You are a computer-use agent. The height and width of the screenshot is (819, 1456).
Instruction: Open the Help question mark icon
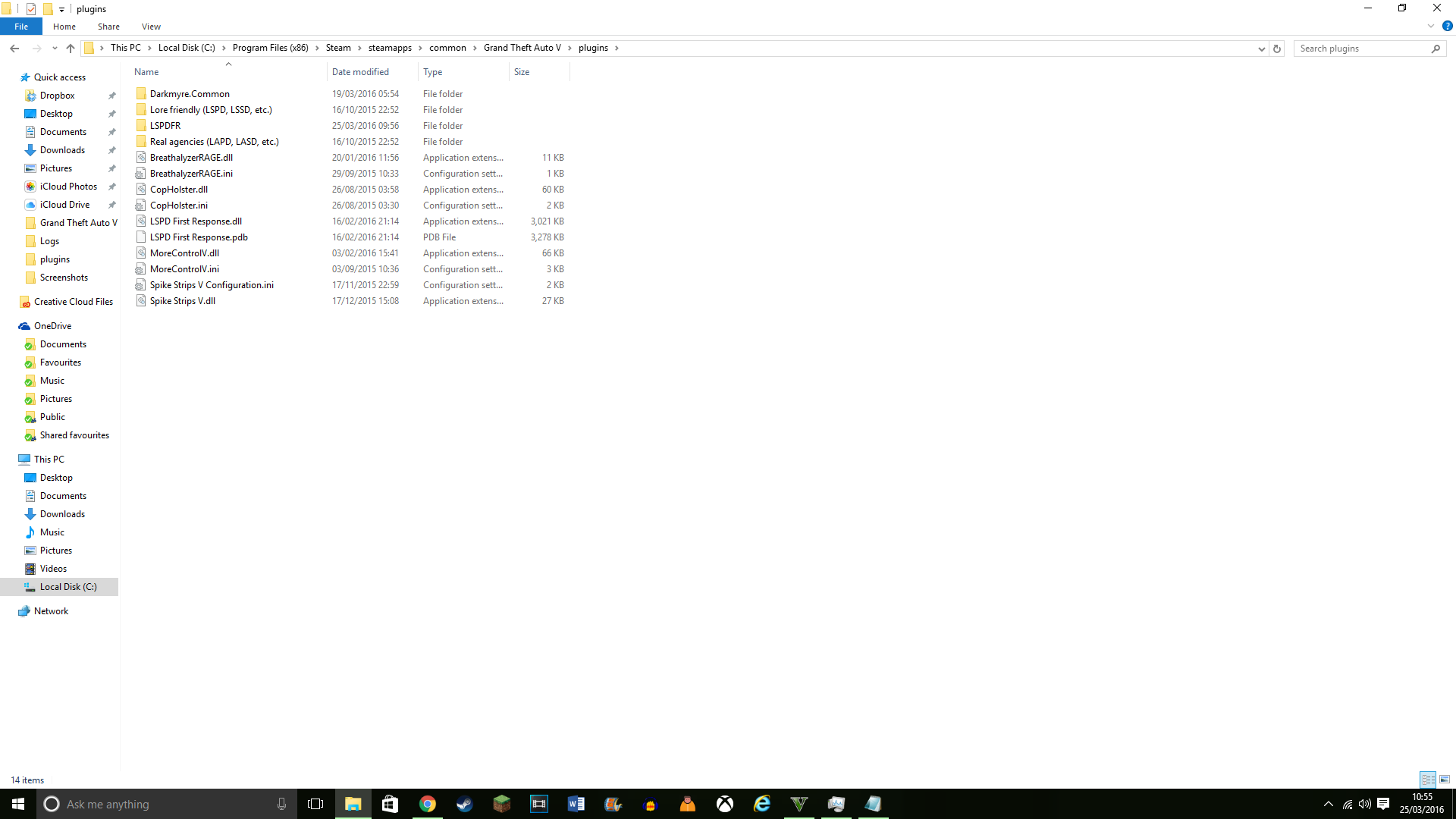pos(1447,26)
